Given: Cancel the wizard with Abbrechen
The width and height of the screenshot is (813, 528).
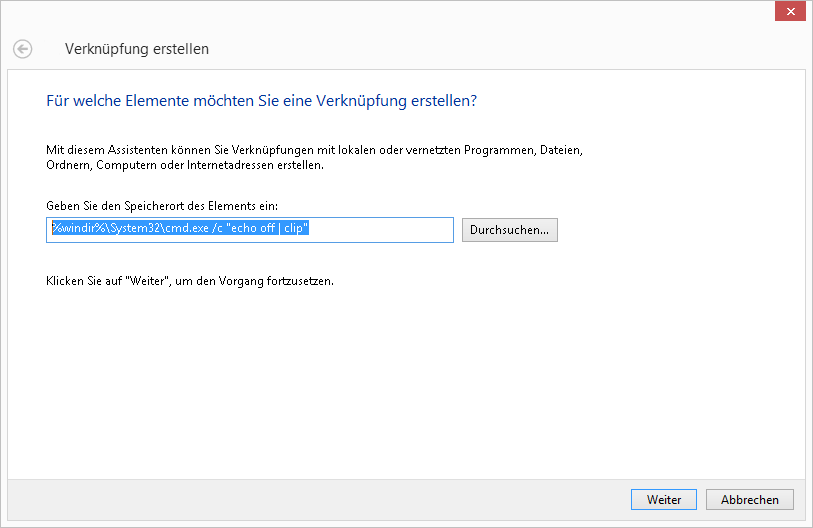Looking at the screenshot, I should click(749, 499).
